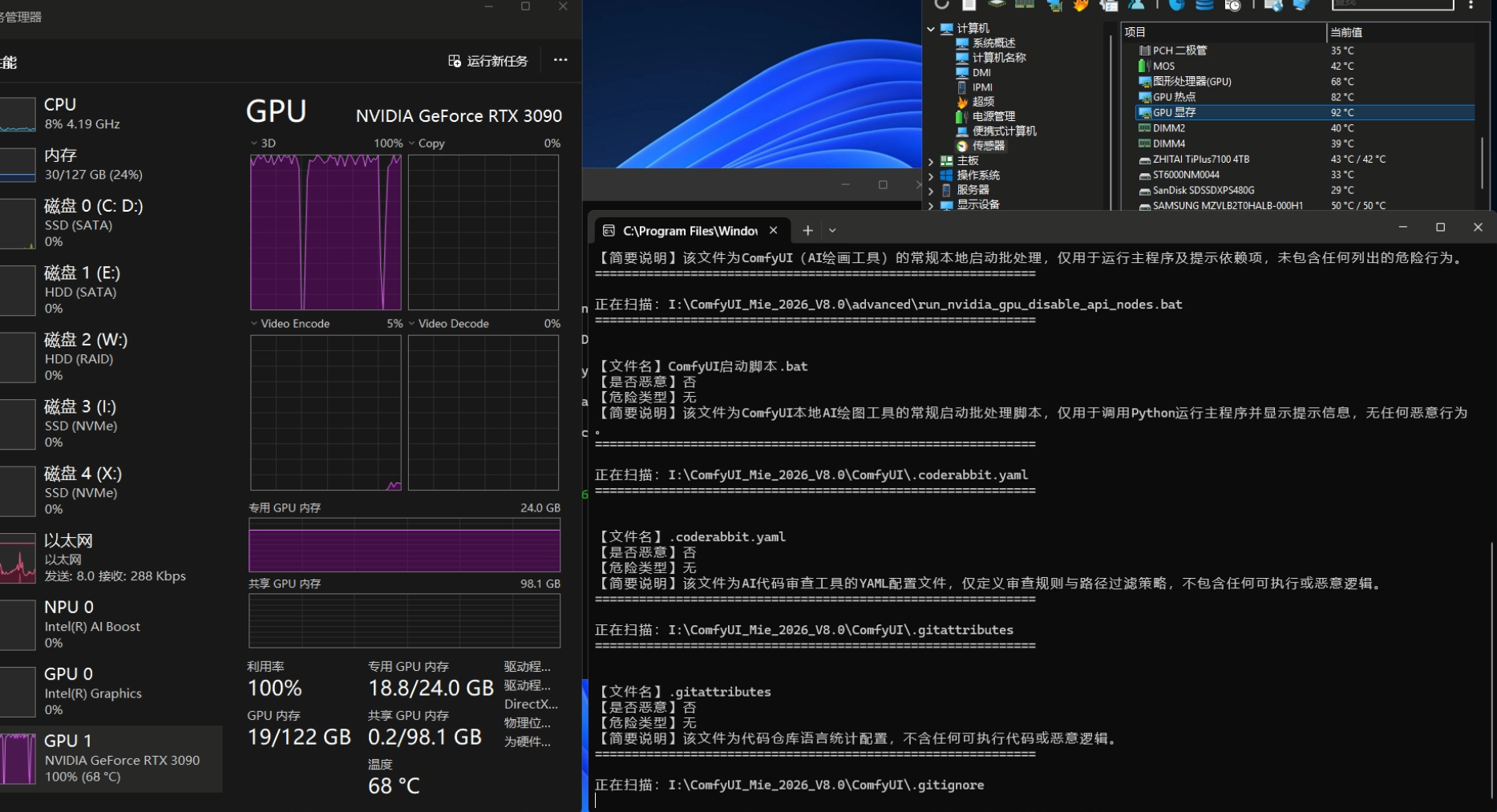Image resolution: width=1497 pixels, height=812 pixels.
Task: Click the monitor icon beside 系统概述
Action: [x=962, y=43]
